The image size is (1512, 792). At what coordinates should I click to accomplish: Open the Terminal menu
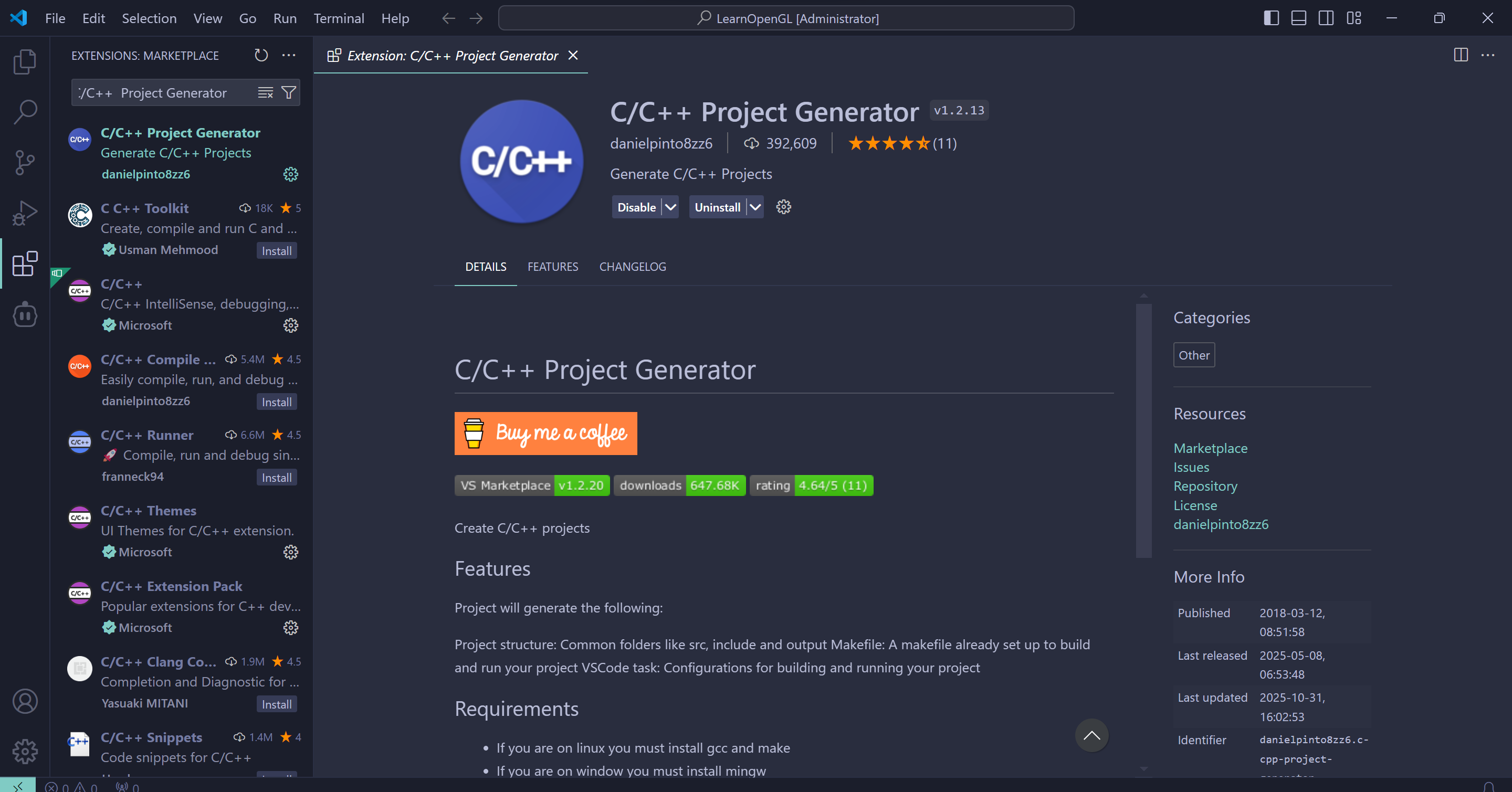(x=339, y=18)
